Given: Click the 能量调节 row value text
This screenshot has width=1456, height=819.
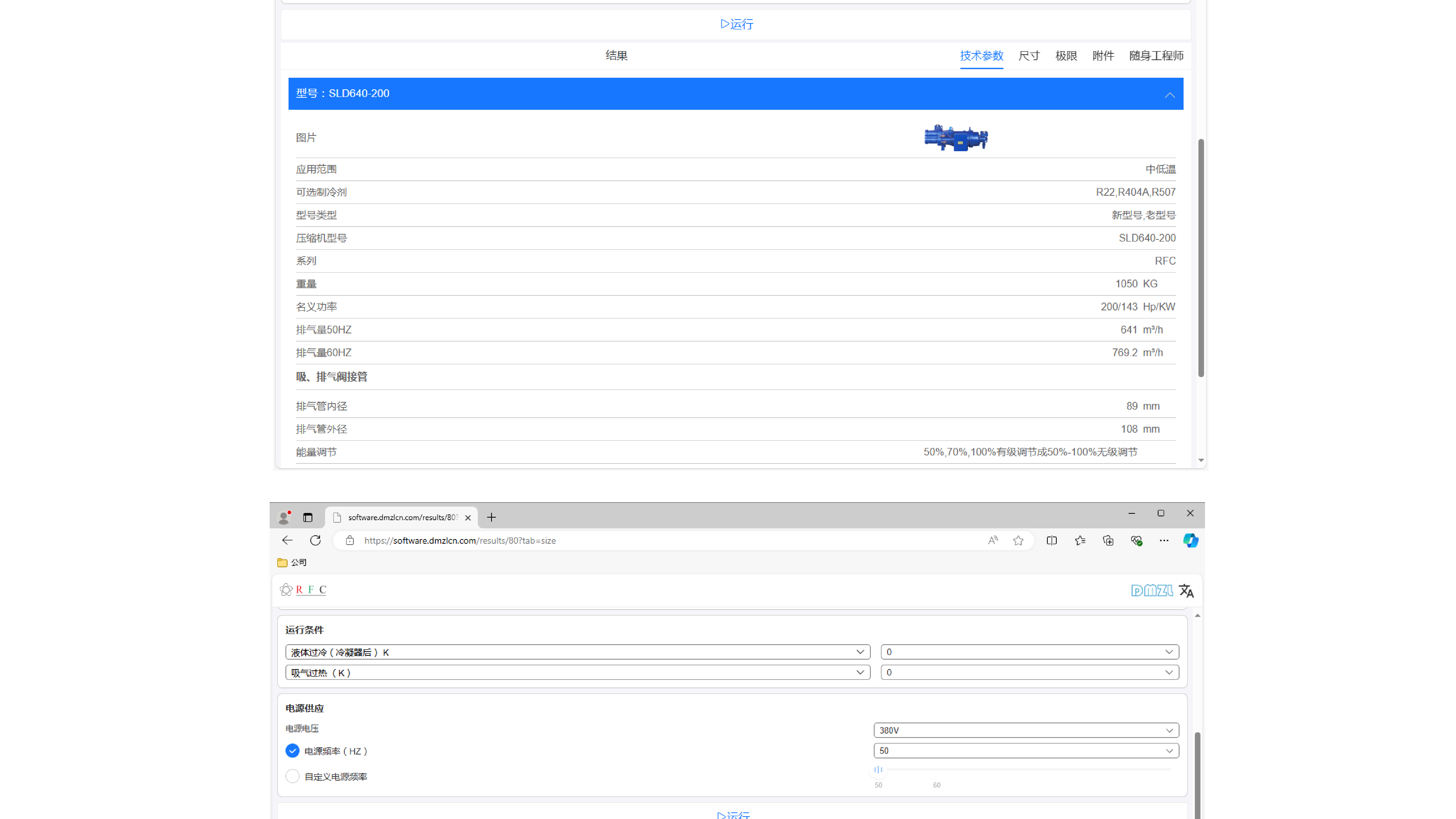Looking at the screenshot, I should click(1030, 452).
